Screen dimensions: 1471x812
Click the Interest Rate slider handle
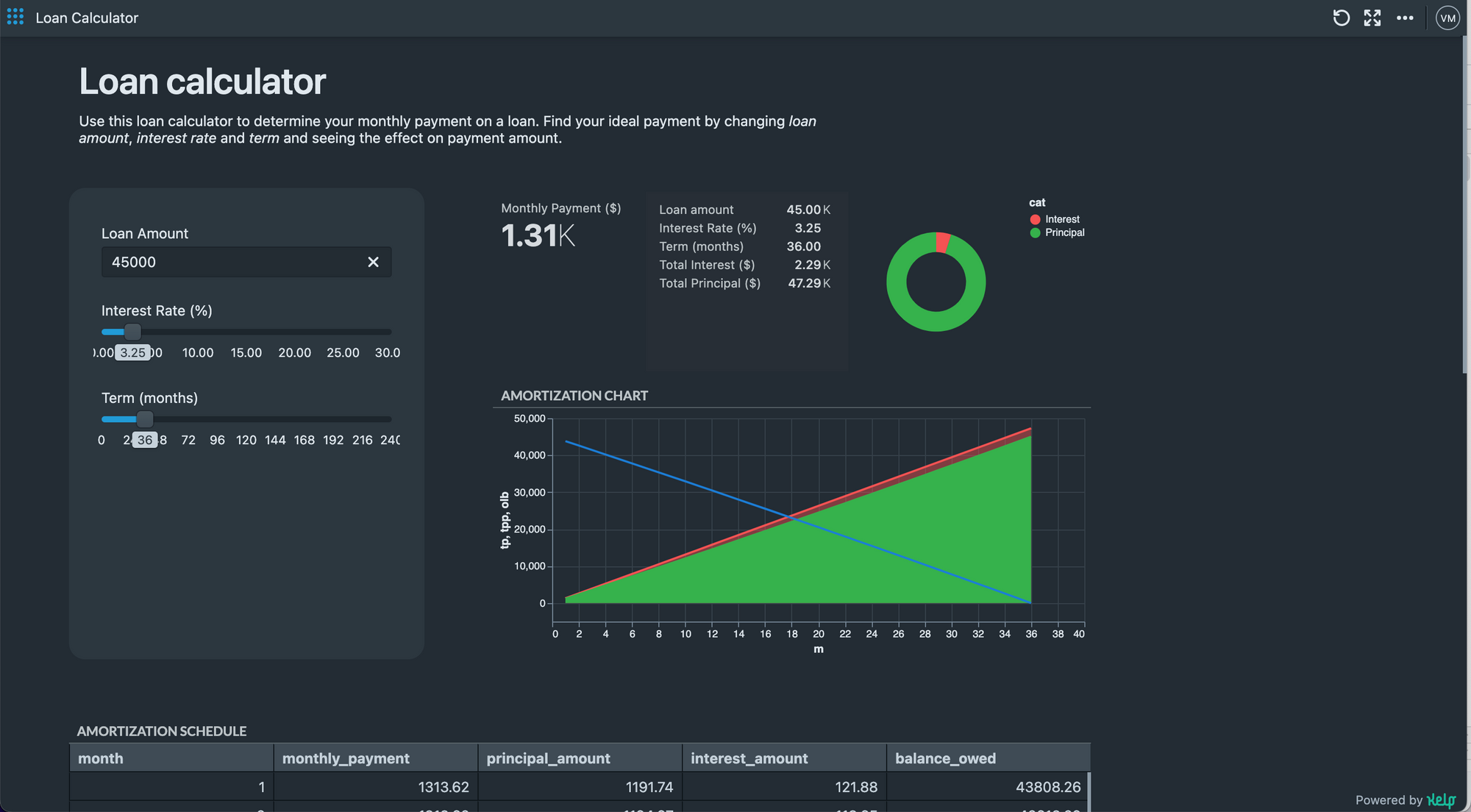point(132,332)
